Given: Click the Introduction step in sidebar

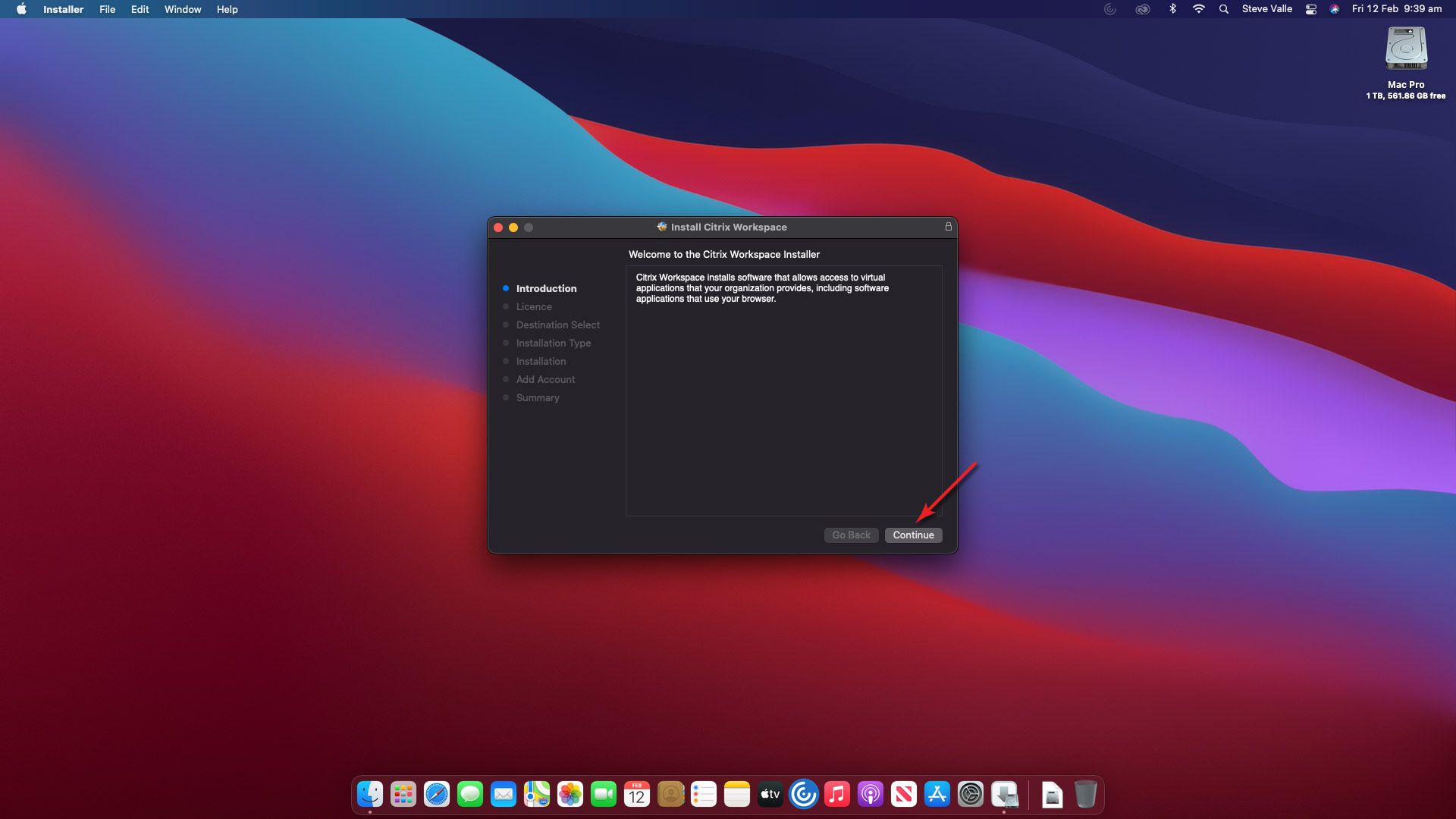Looking at the screenshot, I should pyautogui.click(x=546, y=288).
